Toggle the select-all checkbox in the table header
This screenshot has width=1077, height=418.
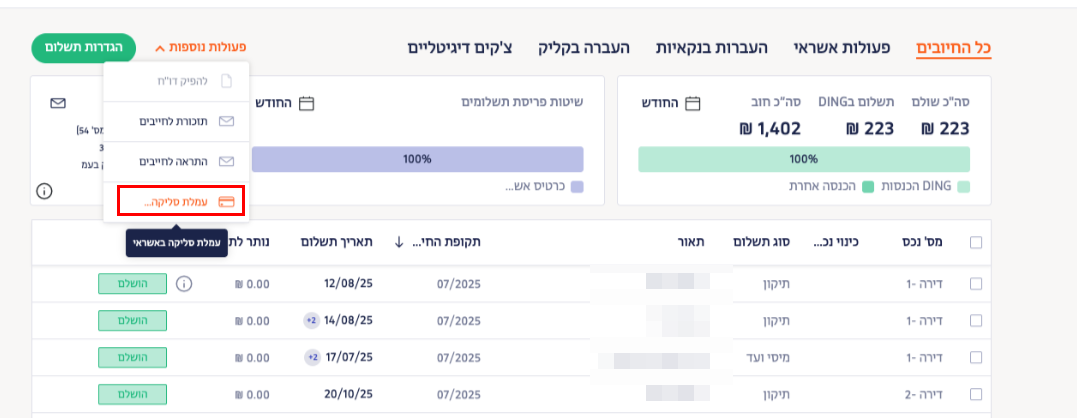tap(976, 242)
